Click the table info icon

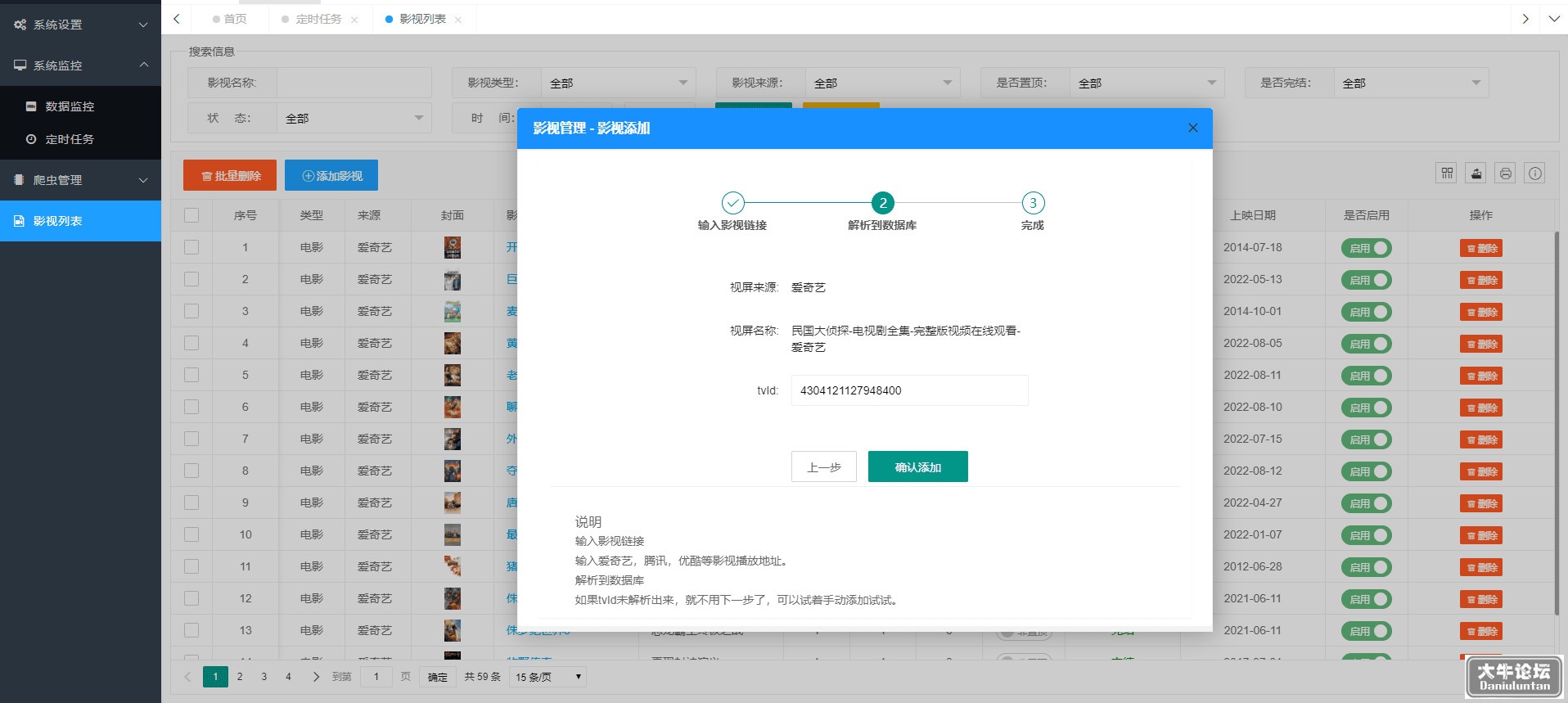[1535, 173]
